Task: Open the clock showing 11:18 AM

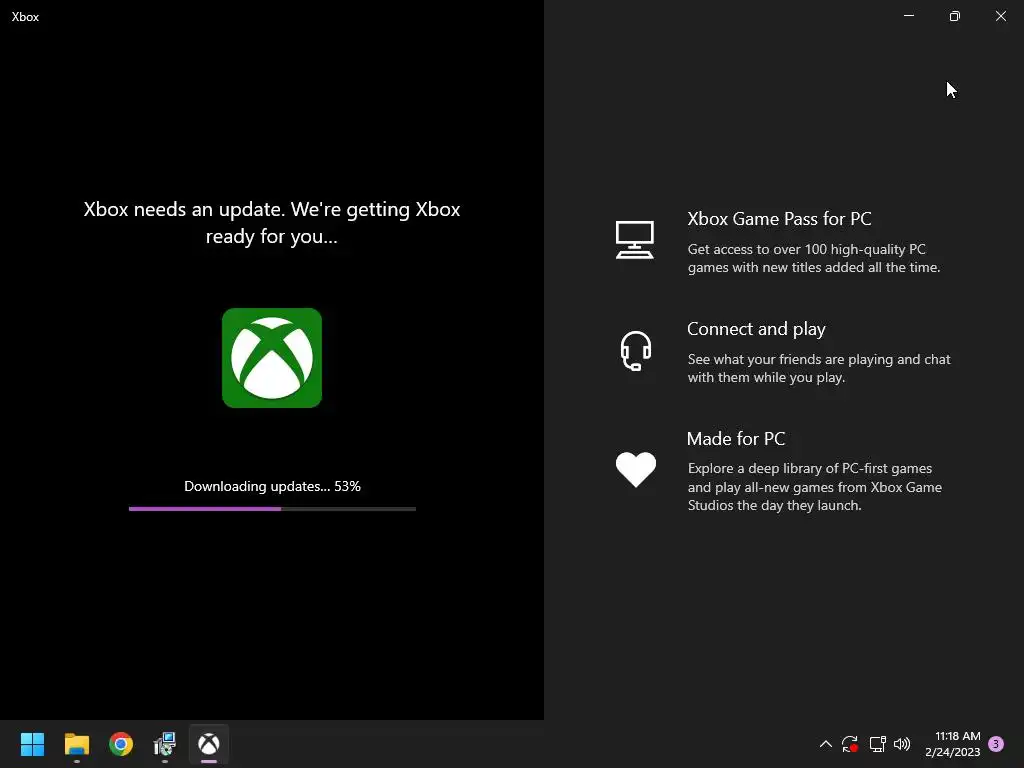Action: 953,744
